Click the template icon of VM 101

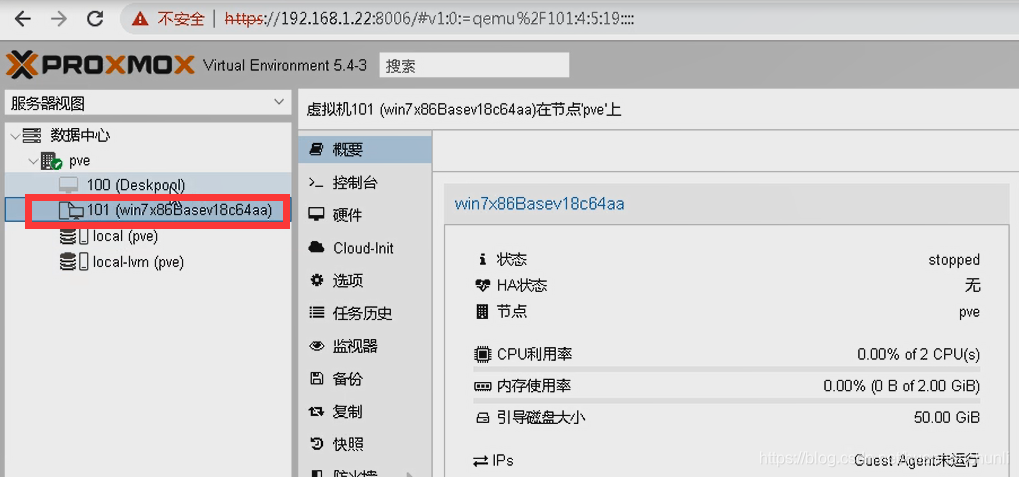tap(70, 210)
